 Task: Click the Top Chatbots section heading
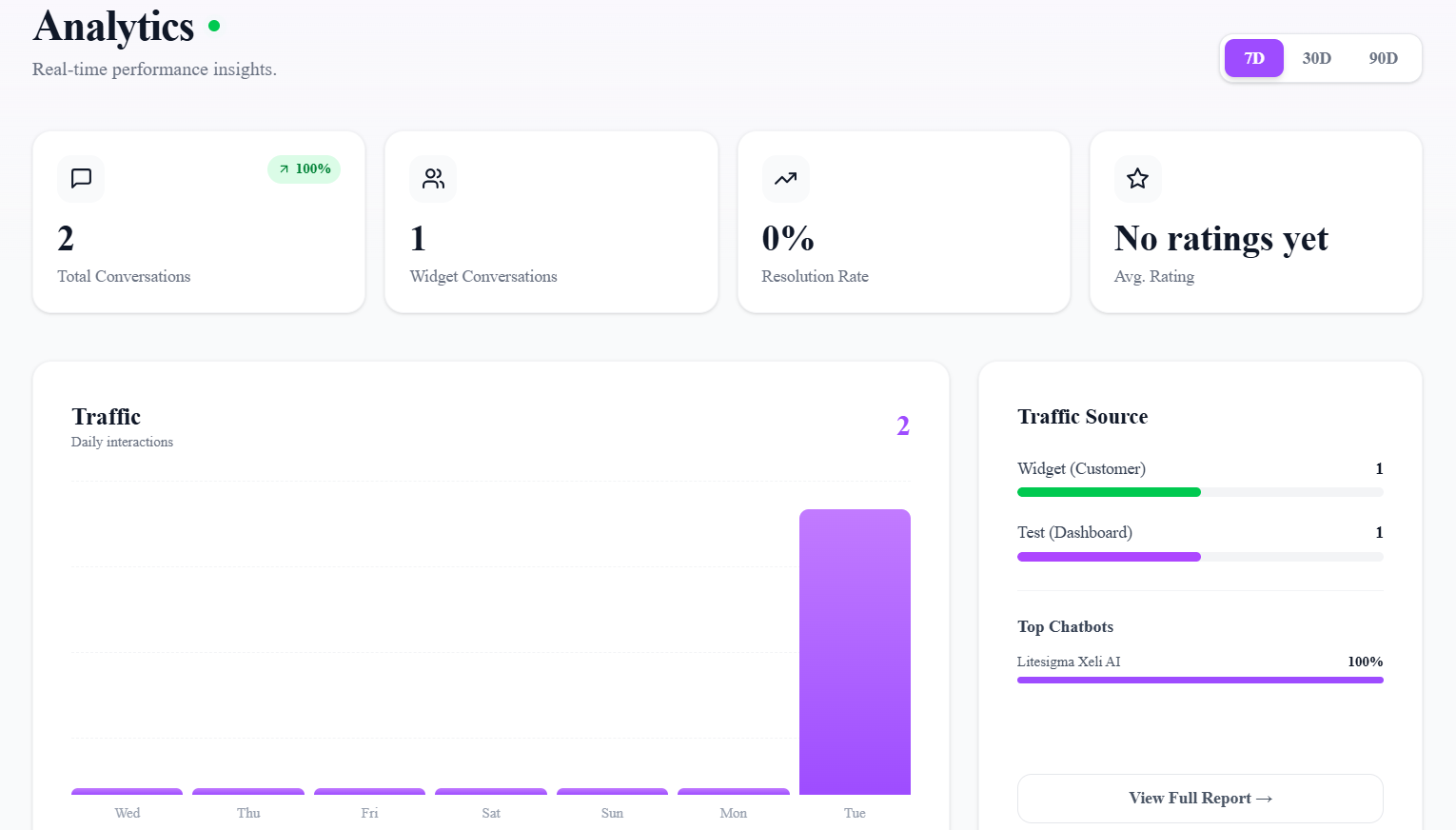click(1065, 626)
